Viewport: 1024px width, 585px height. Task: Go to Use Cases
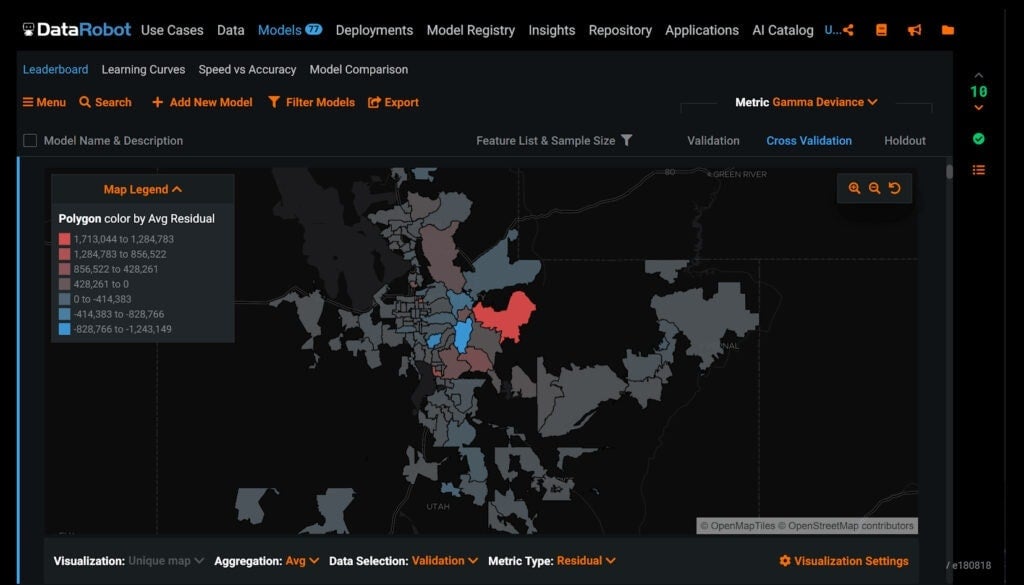click(x=172, y=30)
